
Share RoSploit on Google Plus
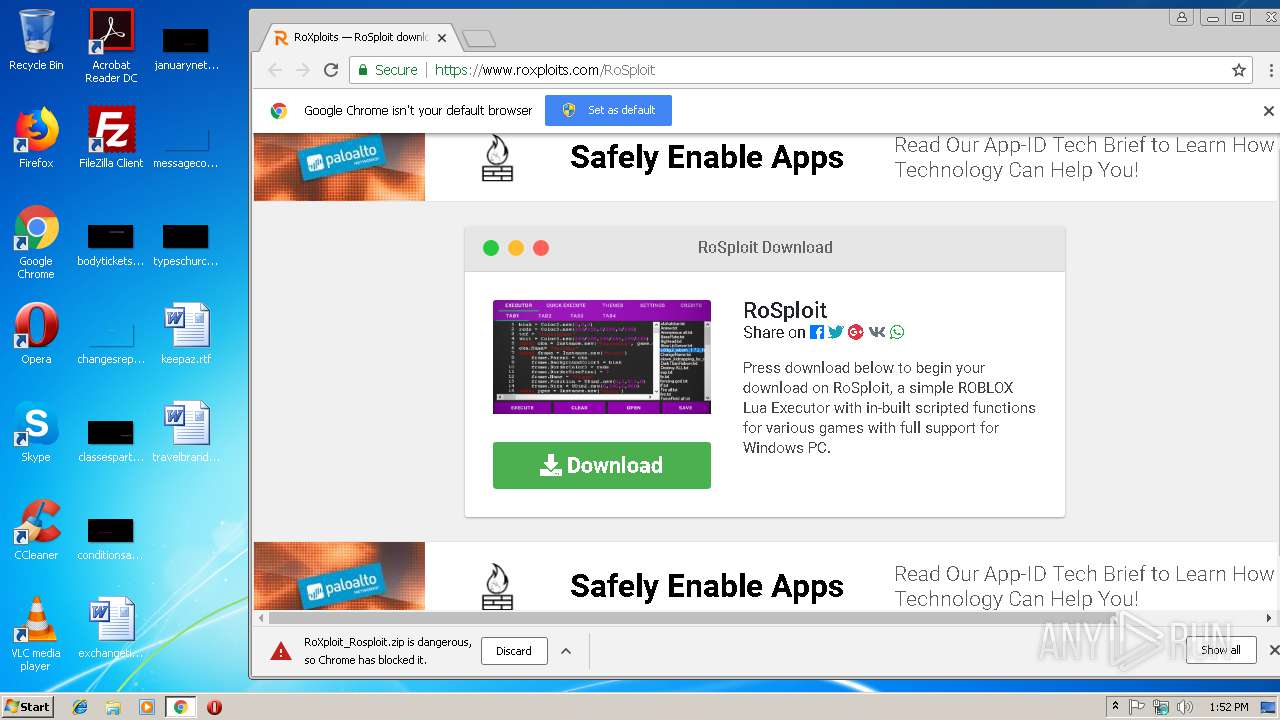(x=856, y=332)
